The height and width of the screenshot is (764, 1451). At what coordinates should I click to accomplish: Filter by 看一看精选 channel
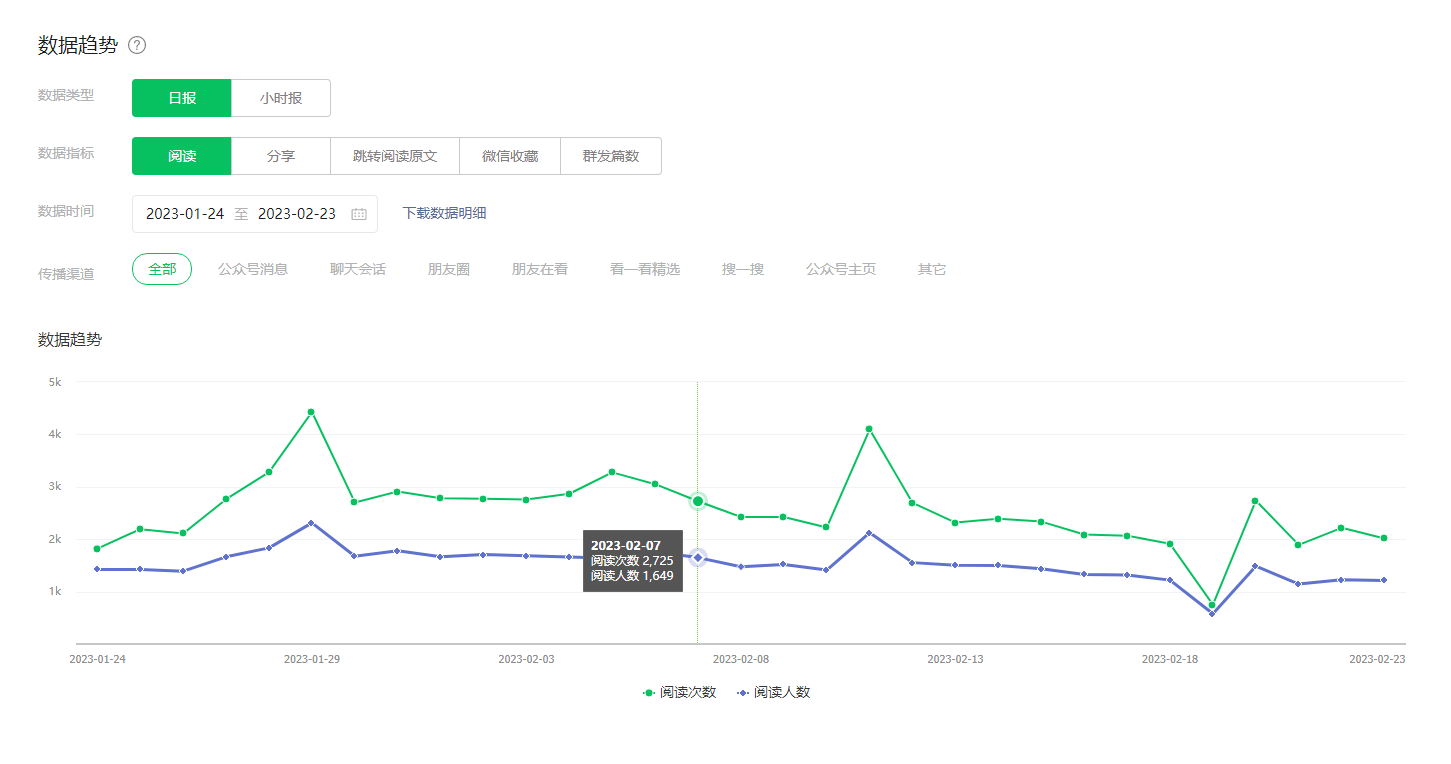coord(645,269)
